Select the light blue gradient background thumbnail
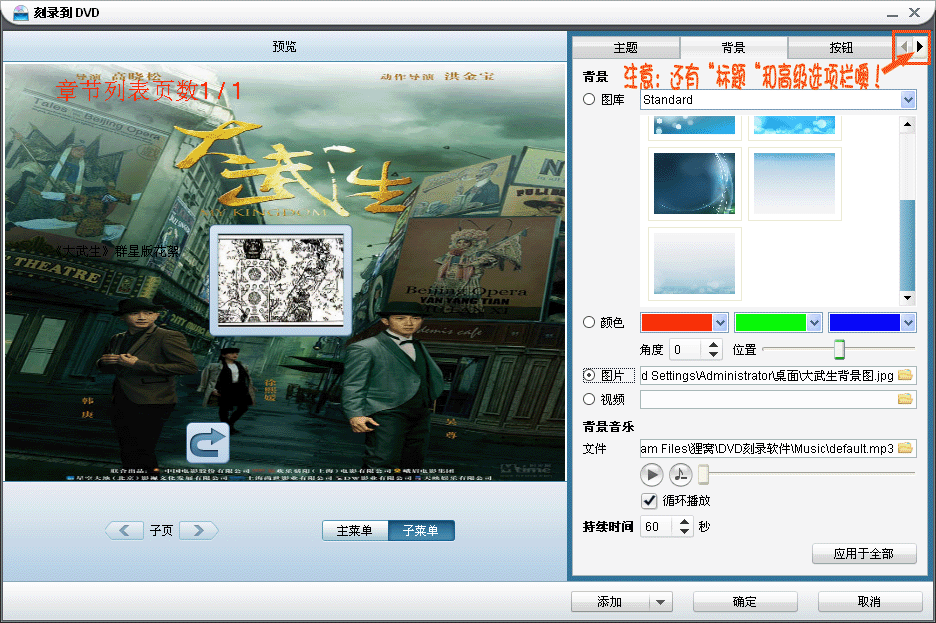The width and height of the screenshot is (936, 623). coord(795,183)
